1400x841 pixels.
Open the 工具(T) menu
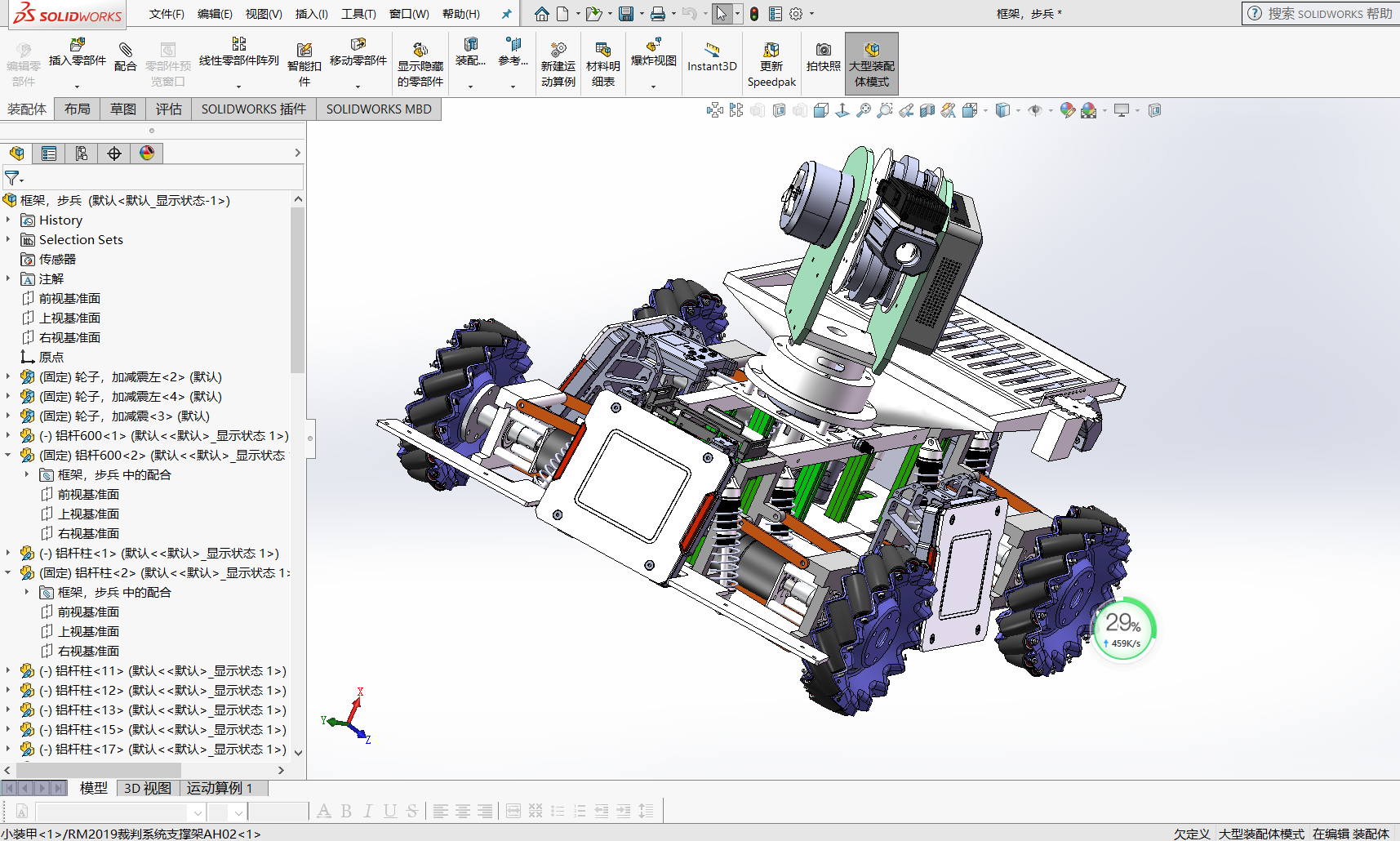tap(358, 14)
